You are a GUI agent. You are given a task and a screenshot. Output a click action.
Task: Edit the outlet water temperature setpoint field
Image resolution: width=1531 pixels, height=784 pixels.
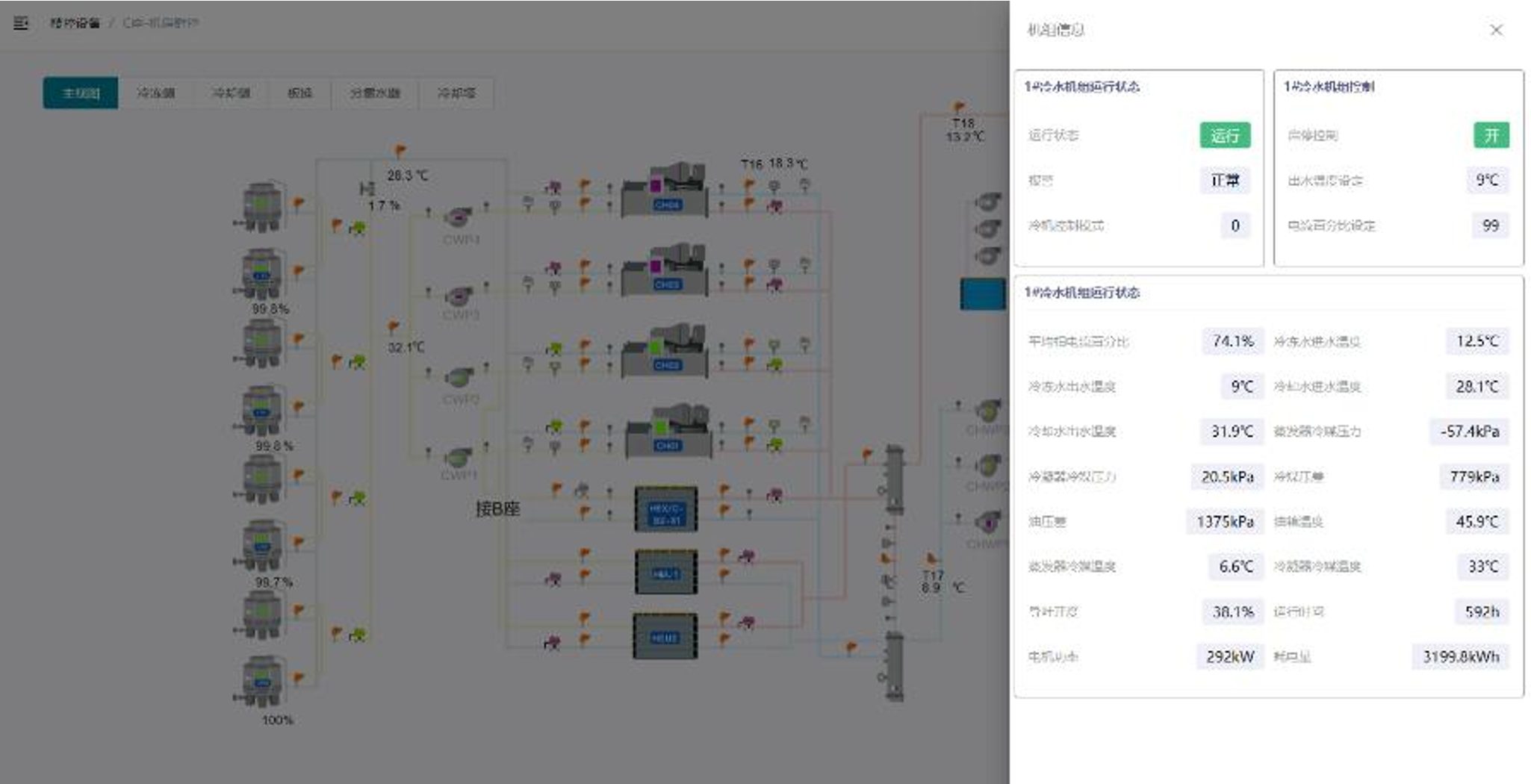(x=1486, y=181)
